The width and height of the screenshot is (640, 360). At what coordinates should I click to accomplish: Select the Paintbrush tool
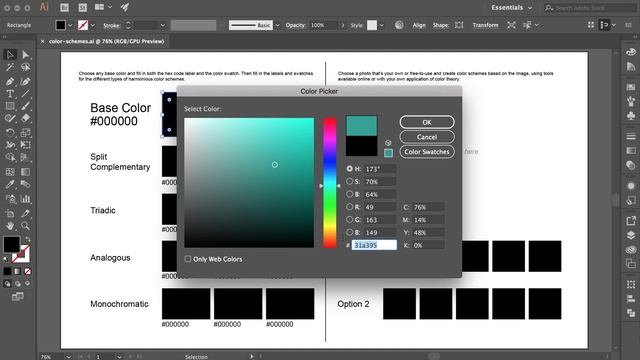[x=25, y=106]
